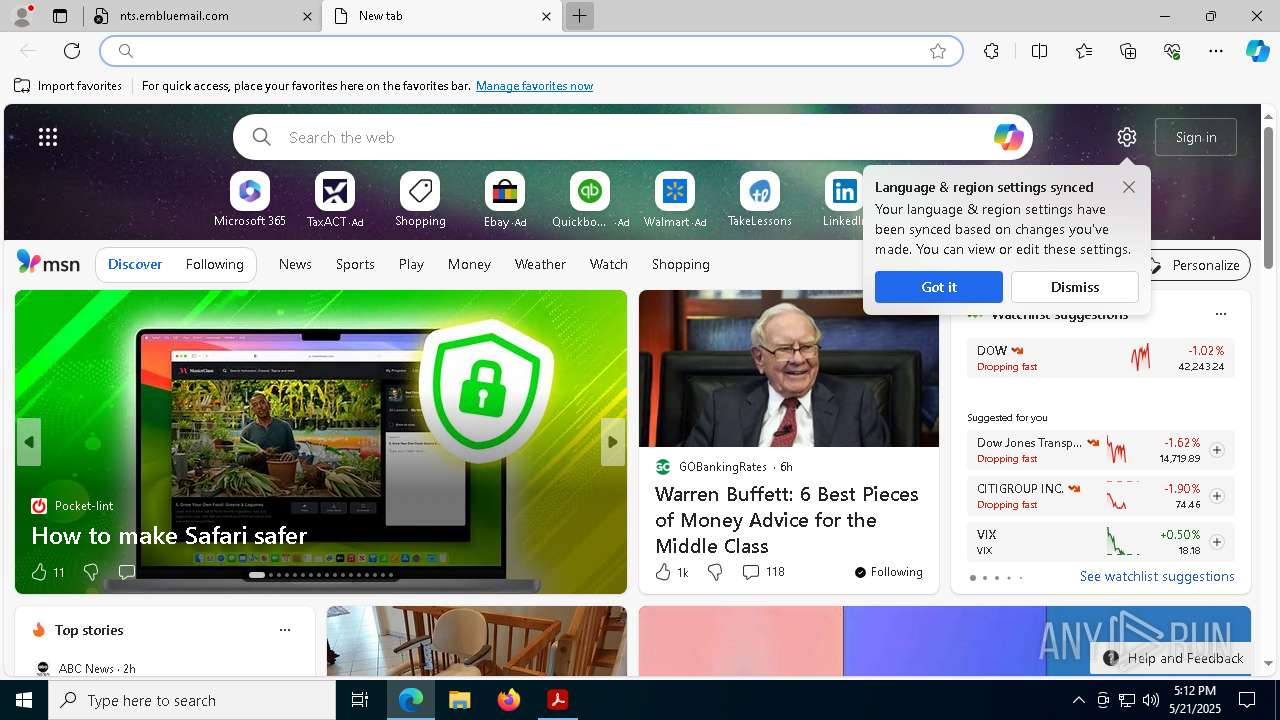
Task: Open the TakeLessons shortcut tile
Action: pos(760,200)
